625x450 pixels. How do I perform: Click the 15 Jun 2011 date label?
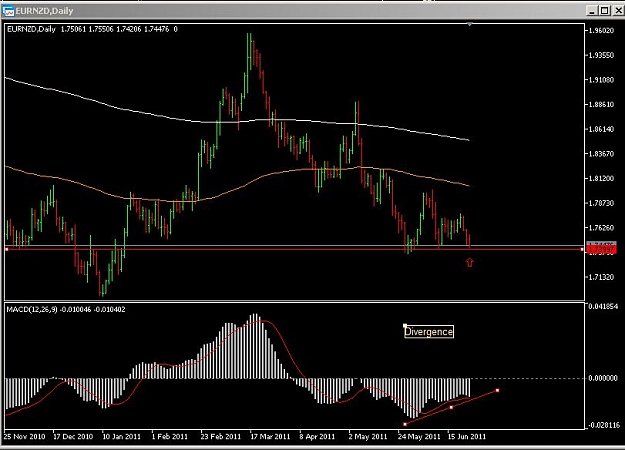pyautogui.click(x=467, y=437)
